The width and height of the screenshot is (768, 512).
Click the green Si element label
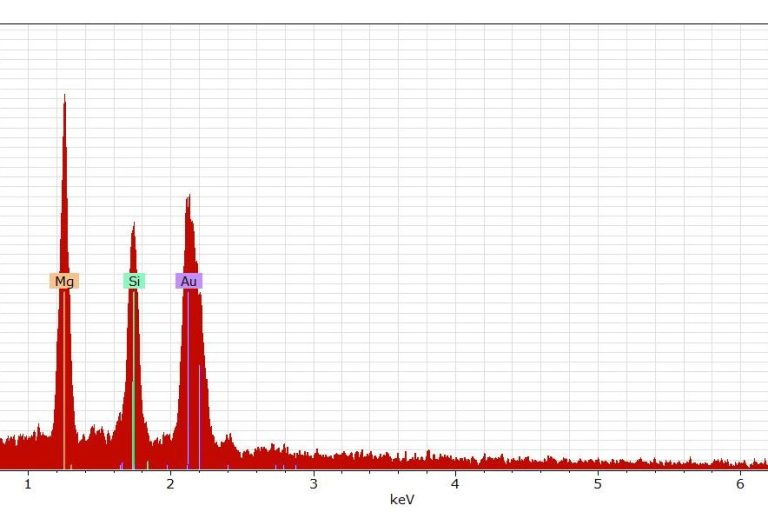pyautogui.click(x=133, y=282)
